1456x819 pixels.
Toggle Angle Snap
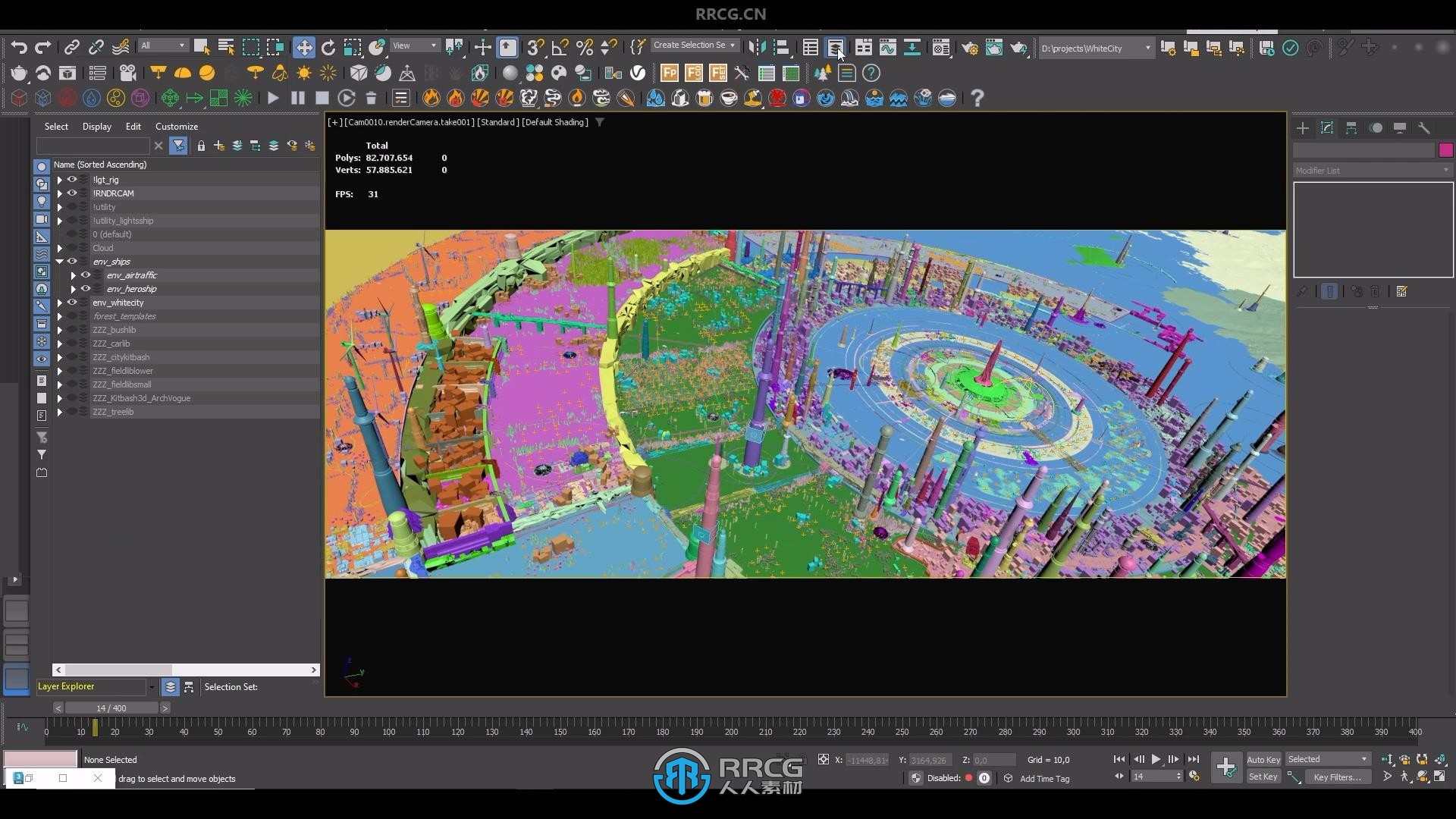(560, 47)
